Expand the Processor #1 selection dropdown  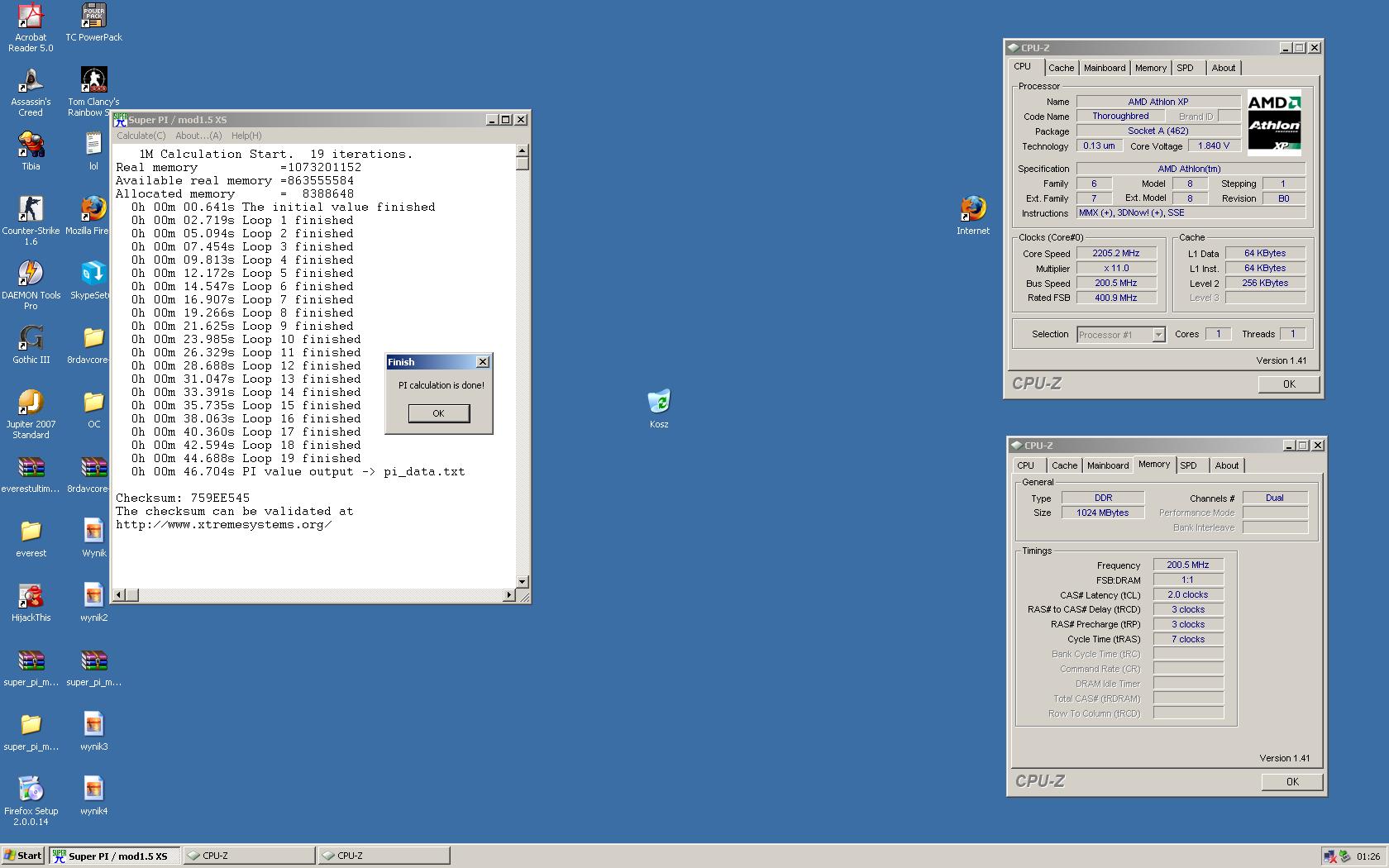coord(1158,335)
